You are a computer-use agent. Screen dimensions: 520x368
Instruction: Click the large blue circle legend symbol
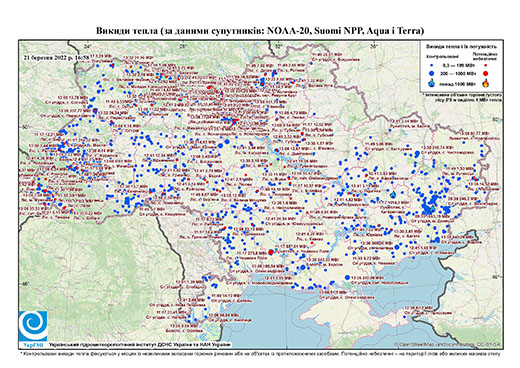click(432, 73)
